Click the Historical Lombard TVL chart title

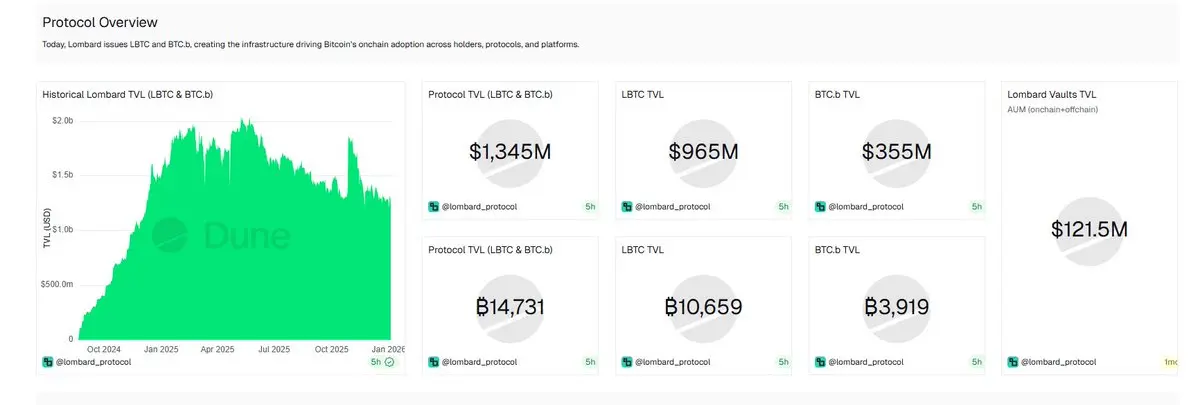click(x=127, y=95)
